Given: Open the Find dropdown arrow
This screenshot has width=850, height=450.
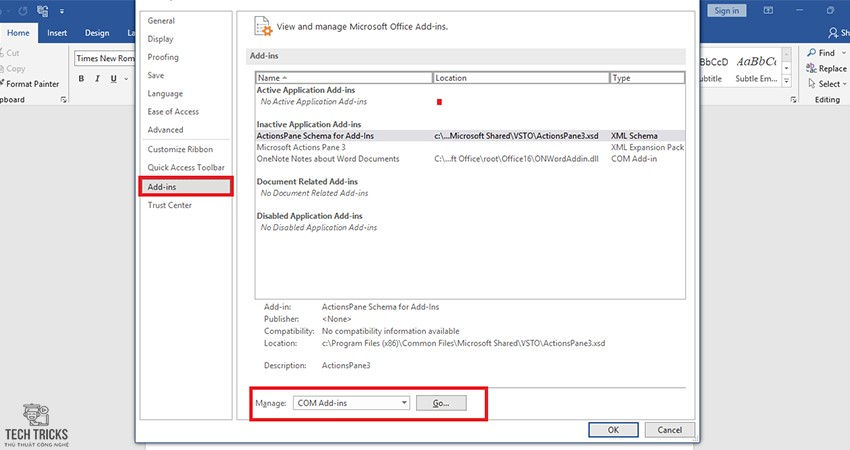Looking at the screenshot, I should point(843,53).
